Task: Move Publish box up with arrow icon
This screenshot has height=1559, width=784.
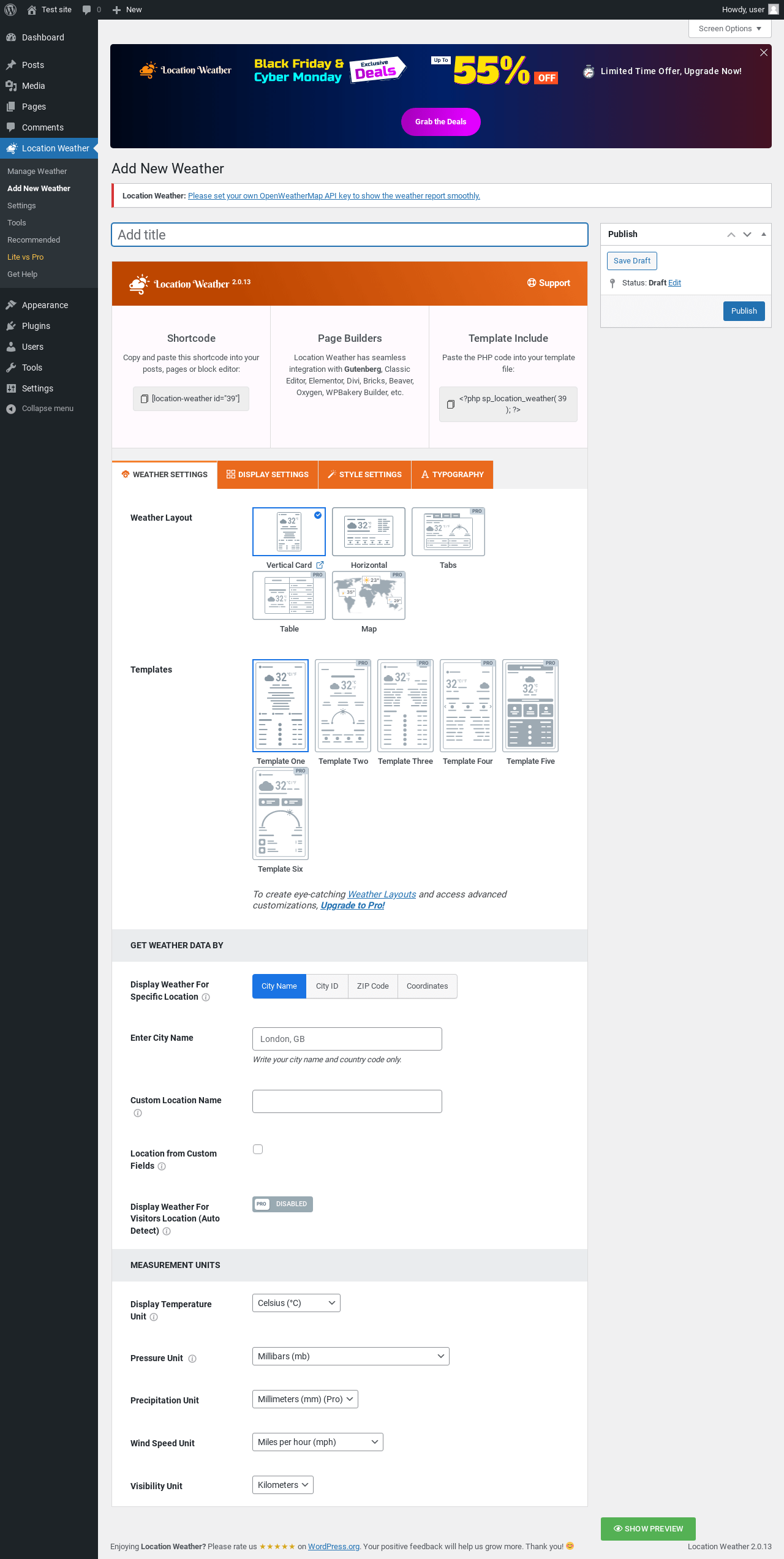Action: click(x=731, y=235)
